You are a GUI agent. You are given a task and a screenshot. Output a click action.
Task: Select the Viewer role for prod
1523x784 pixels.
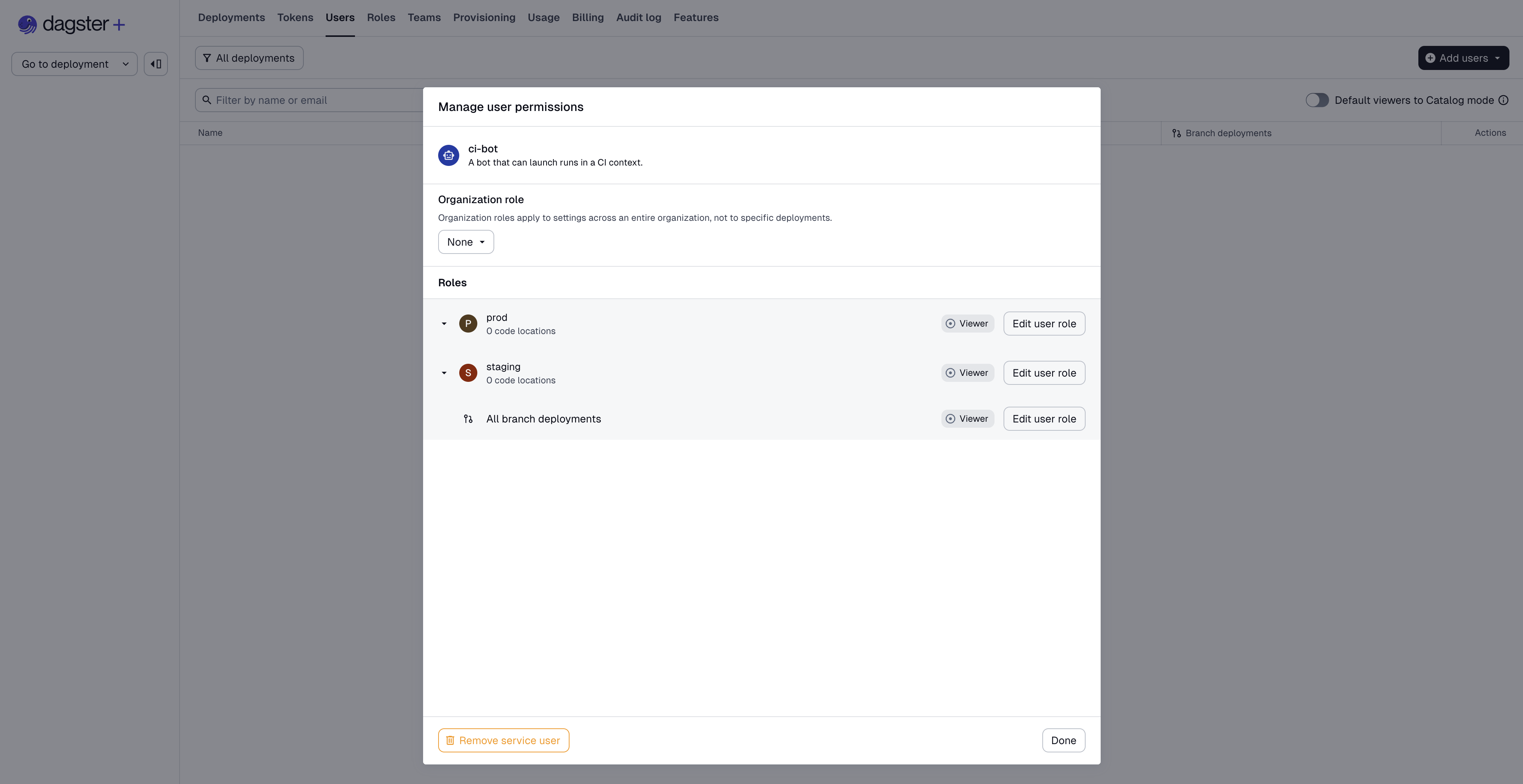(x=967, y=323)
